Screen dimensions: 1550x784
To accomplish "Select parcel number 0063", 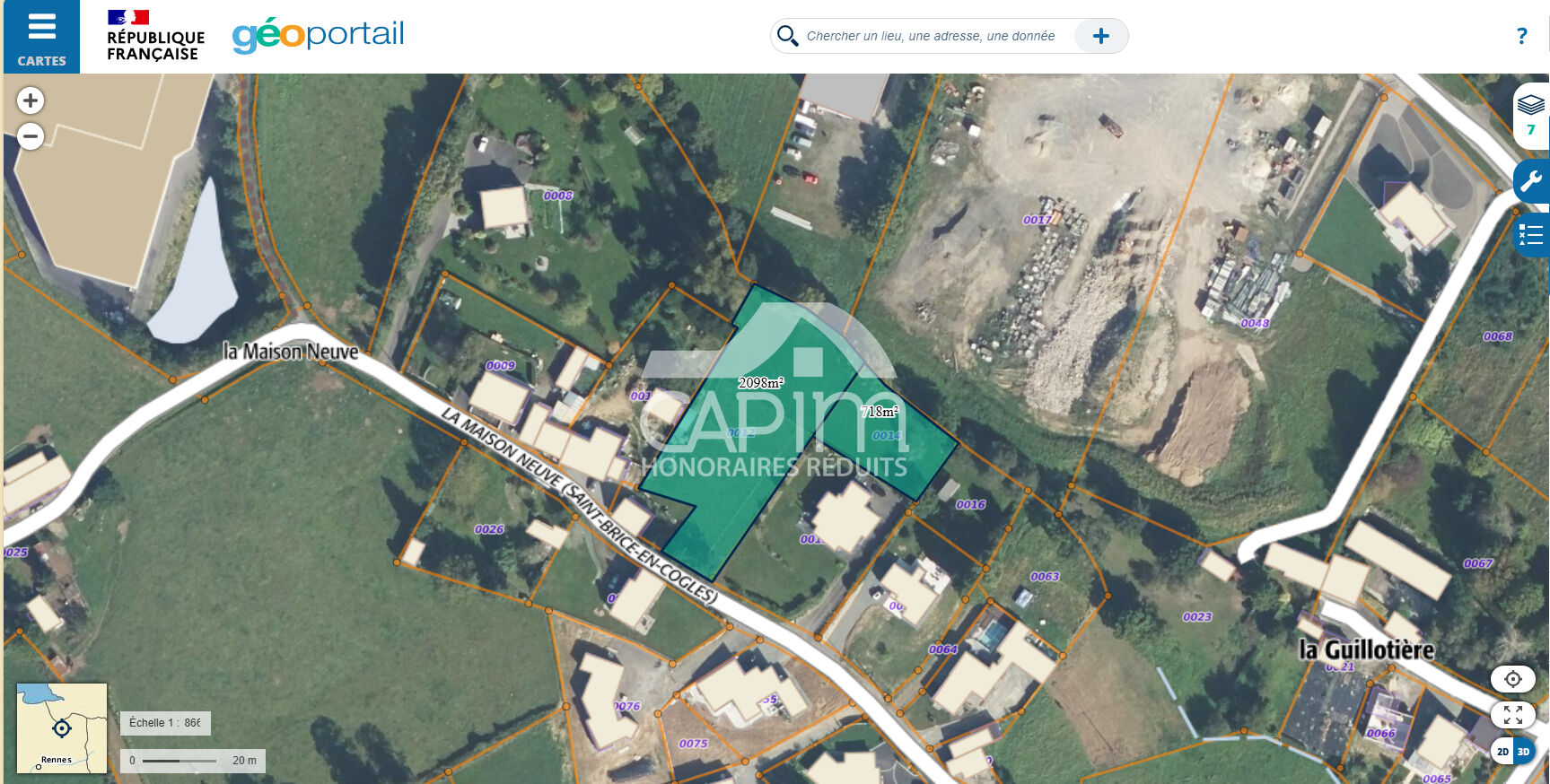I will tap(1045, 577).
